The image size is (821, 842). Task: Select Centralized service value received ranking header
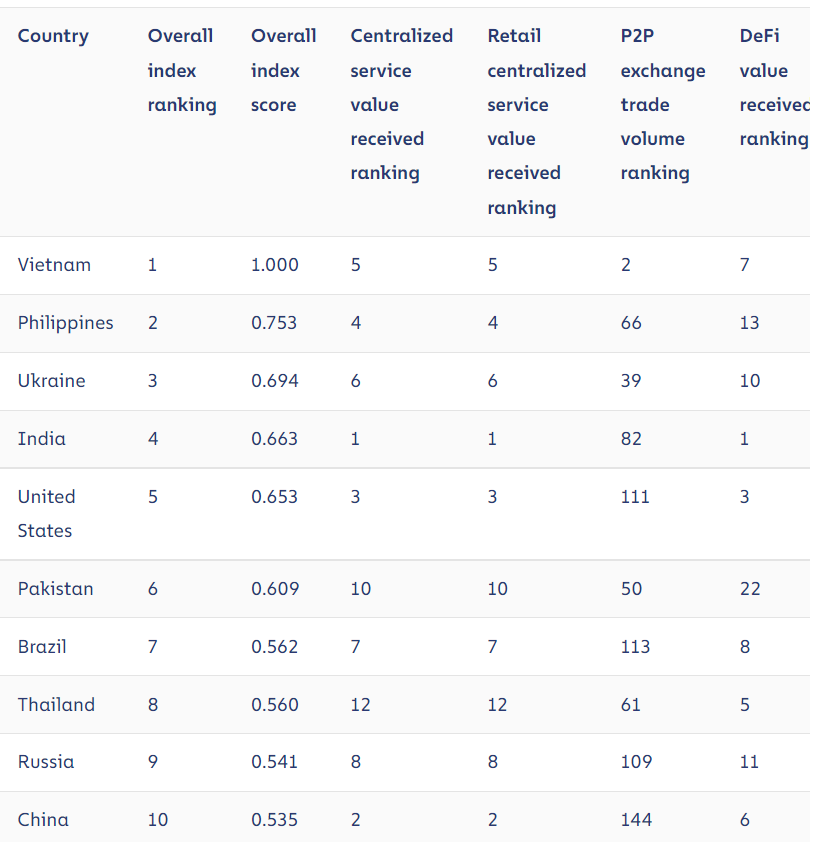(402, 104)
